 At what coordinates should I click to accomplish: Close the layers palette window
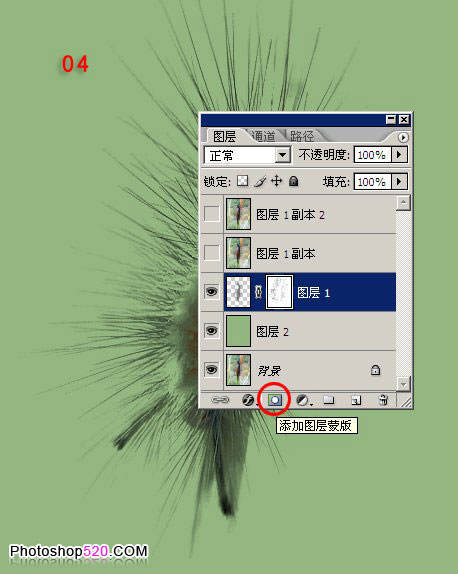click(404, 119)
